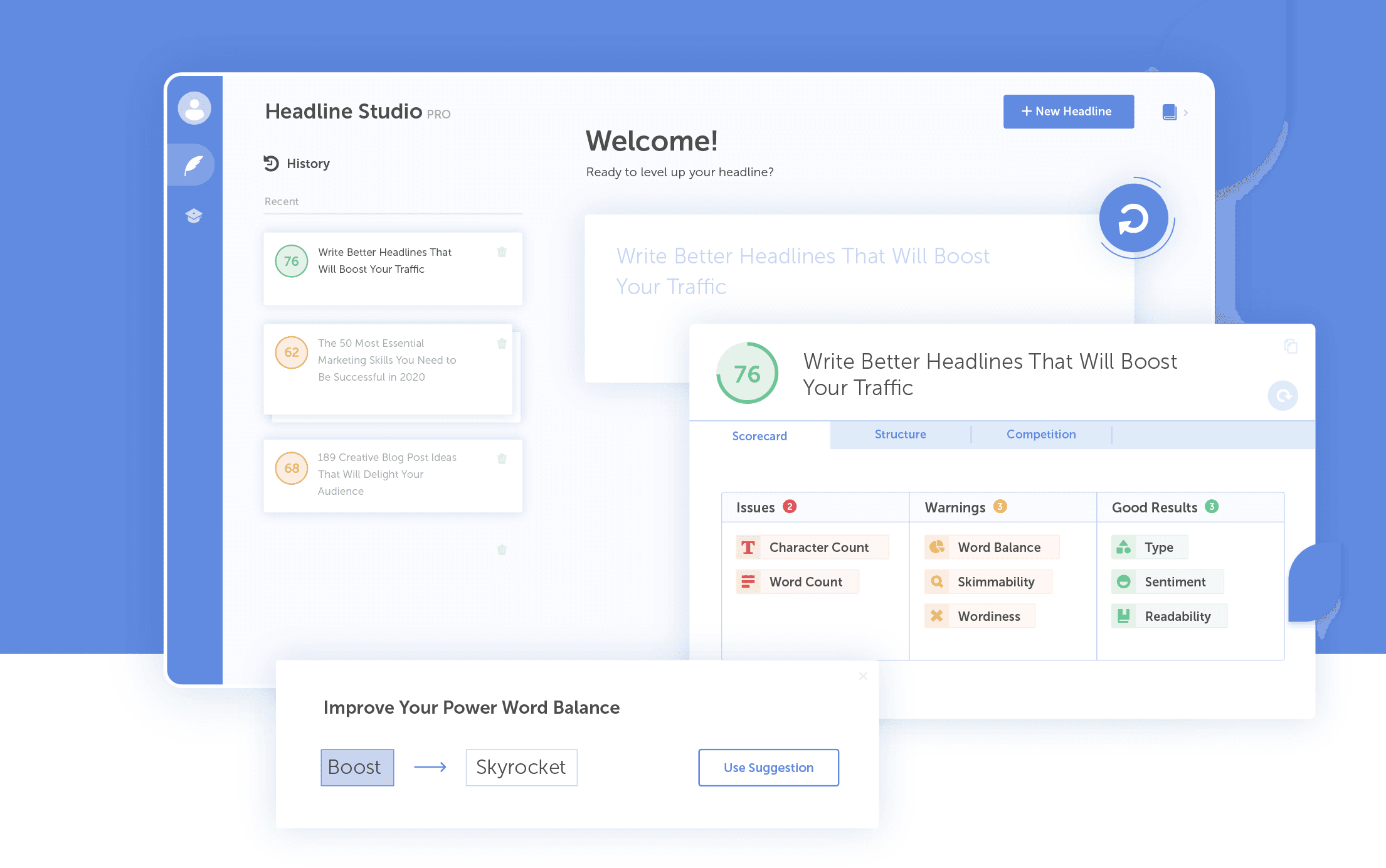The image size is (1386, 868).
Task: Open the Type good result
Action: (1150, 547)
